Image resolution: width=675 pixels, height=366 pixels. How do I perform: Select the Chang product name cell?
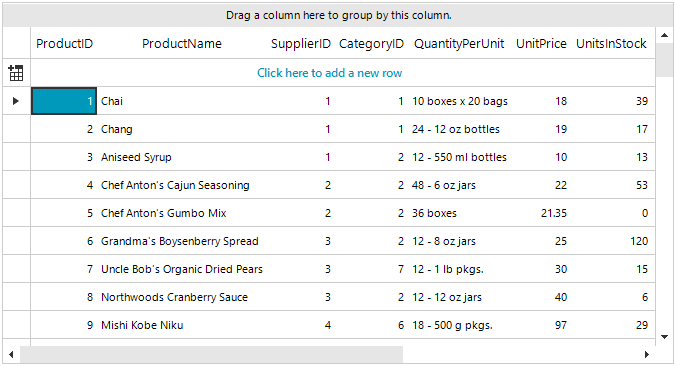[x=182, y=129]
